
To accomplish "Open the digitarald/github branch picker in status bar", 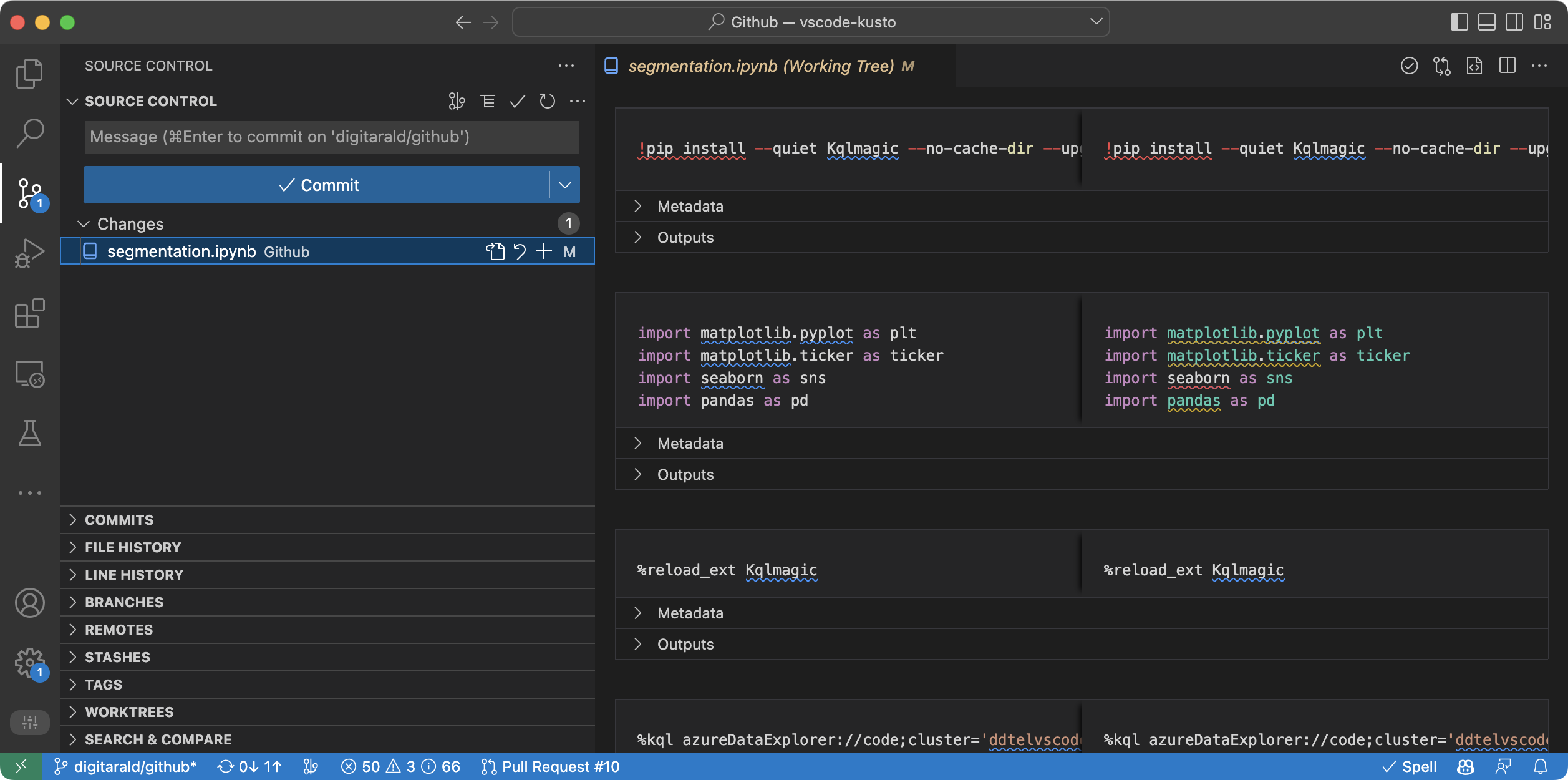I will tap(125, 766).
